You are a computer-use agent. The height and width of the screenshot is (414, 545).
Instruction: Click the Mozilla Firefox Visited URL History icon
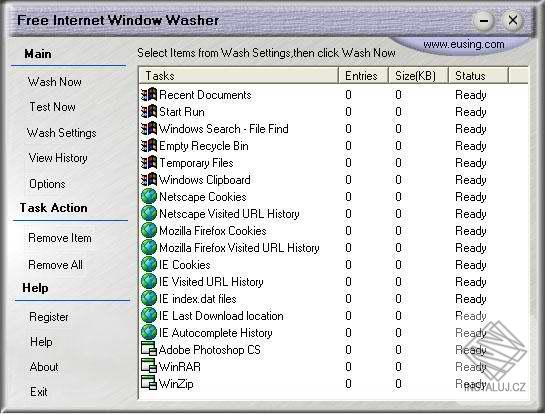149,247
